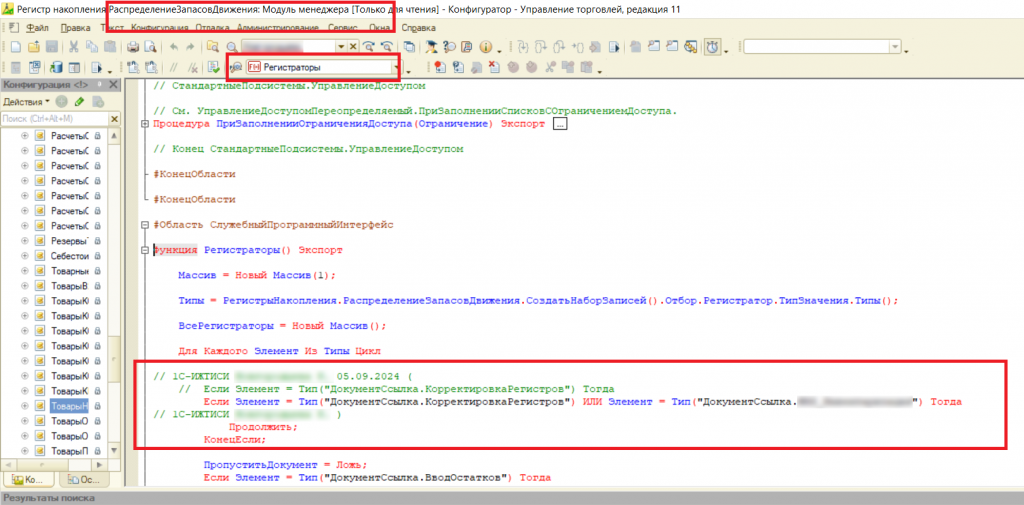Screen dimensions: 1024x505
Task: Collapse the СлужебныйПрограммныйИнтерфейс region
Action: coord(144,225)
